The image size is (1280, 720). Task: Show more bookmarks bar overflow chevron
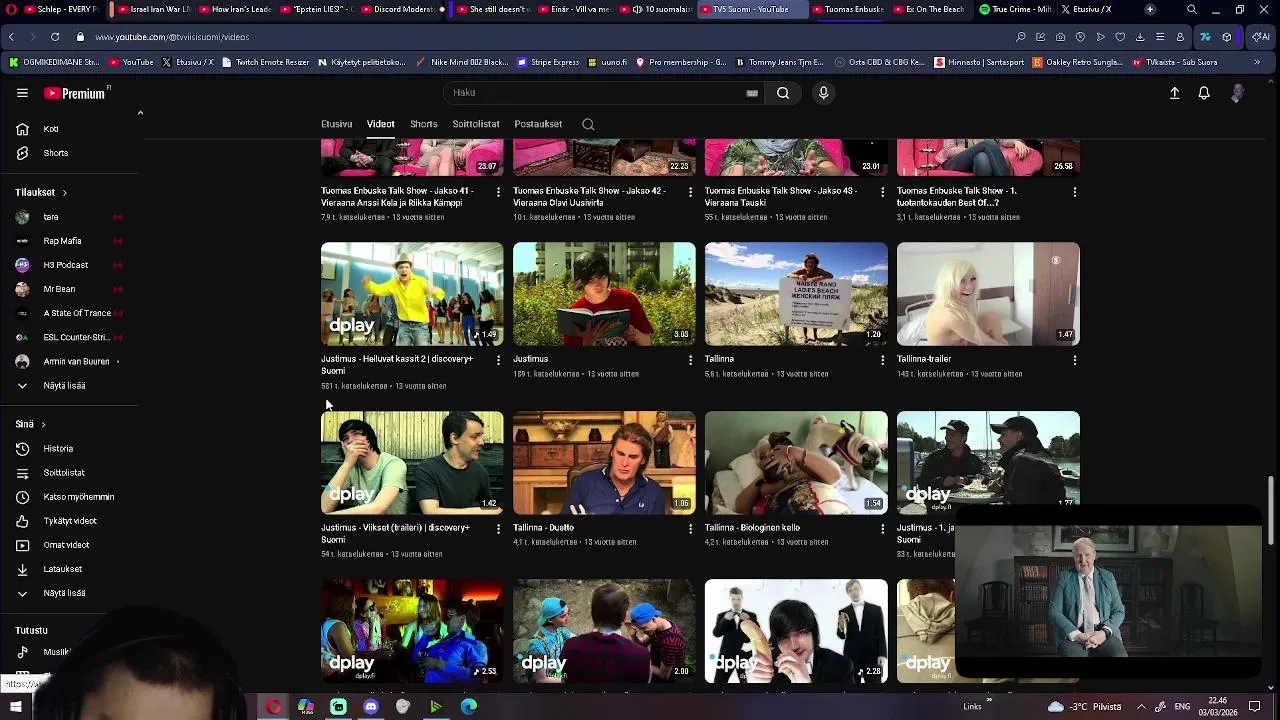point(1257,62)
